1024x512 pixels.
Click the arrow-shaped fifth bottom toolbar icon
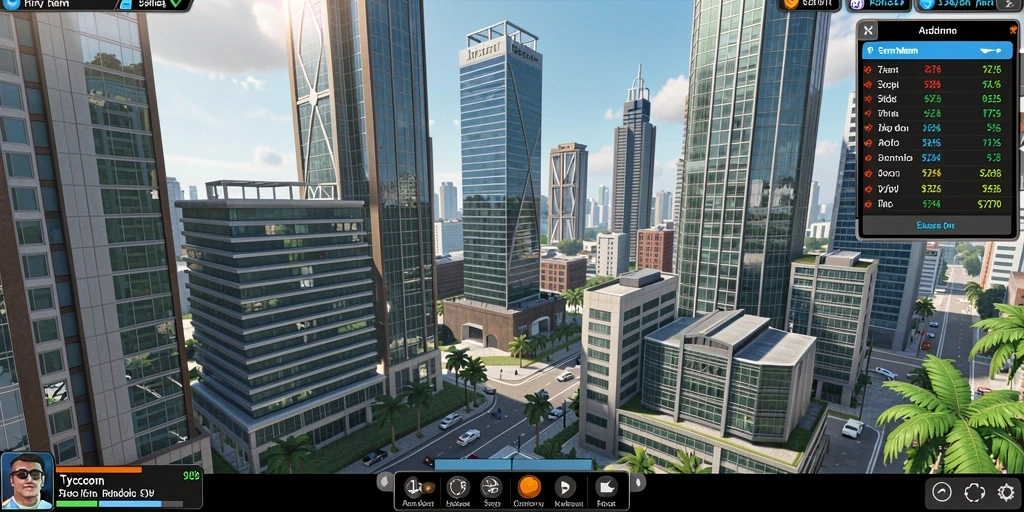[x=565, y=487]
